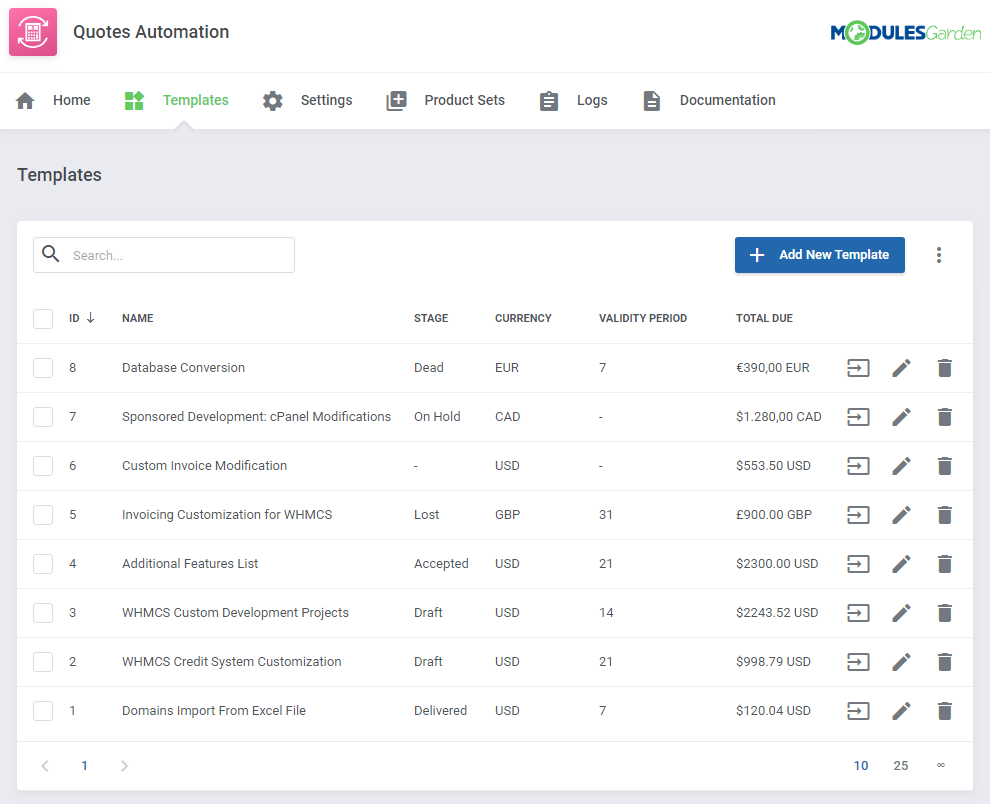The width and height of the screenshot is (990, 804).
Task: Go to previous page arrow
Action: tap(45, 766)
